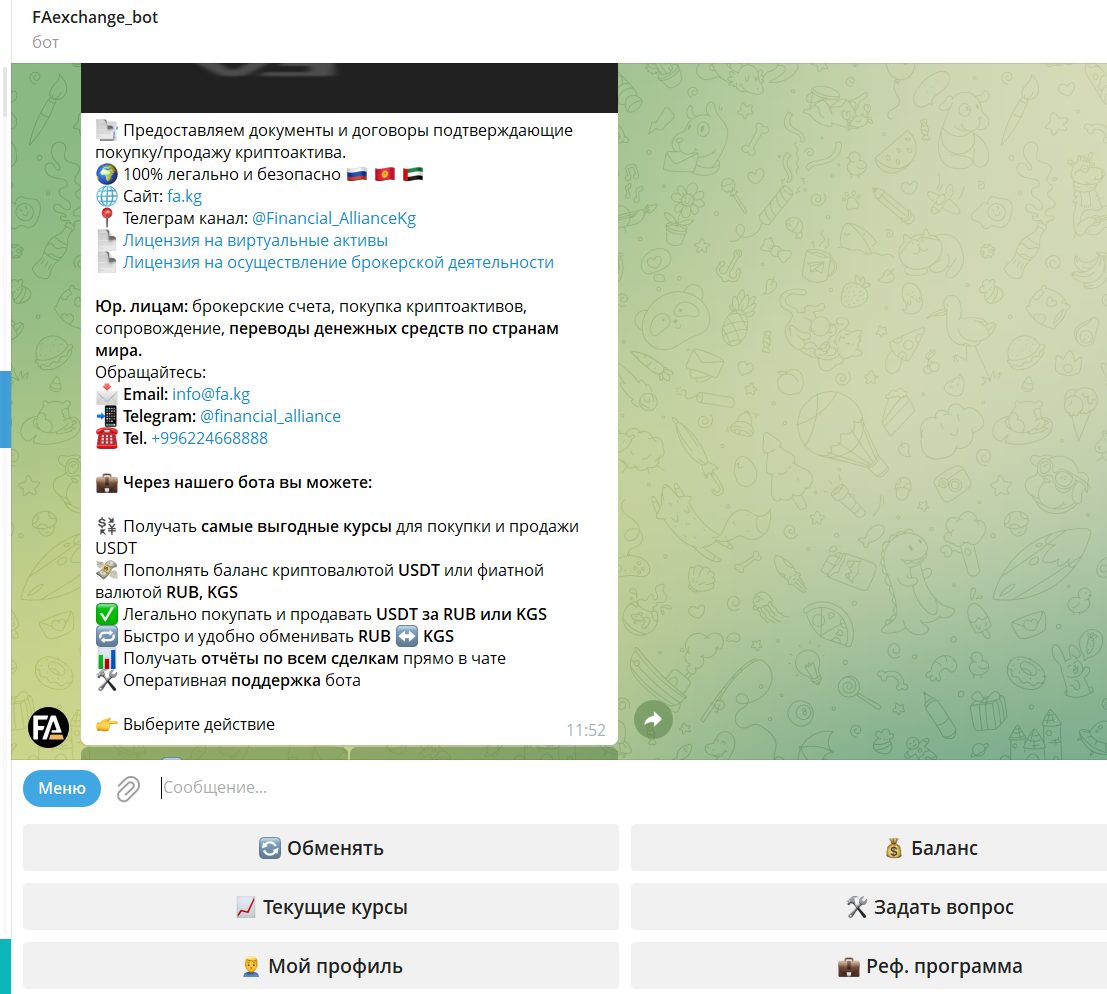Select the Обменять keyboard button
Screen dimensions: 1107x994
(x=321, y=847)
